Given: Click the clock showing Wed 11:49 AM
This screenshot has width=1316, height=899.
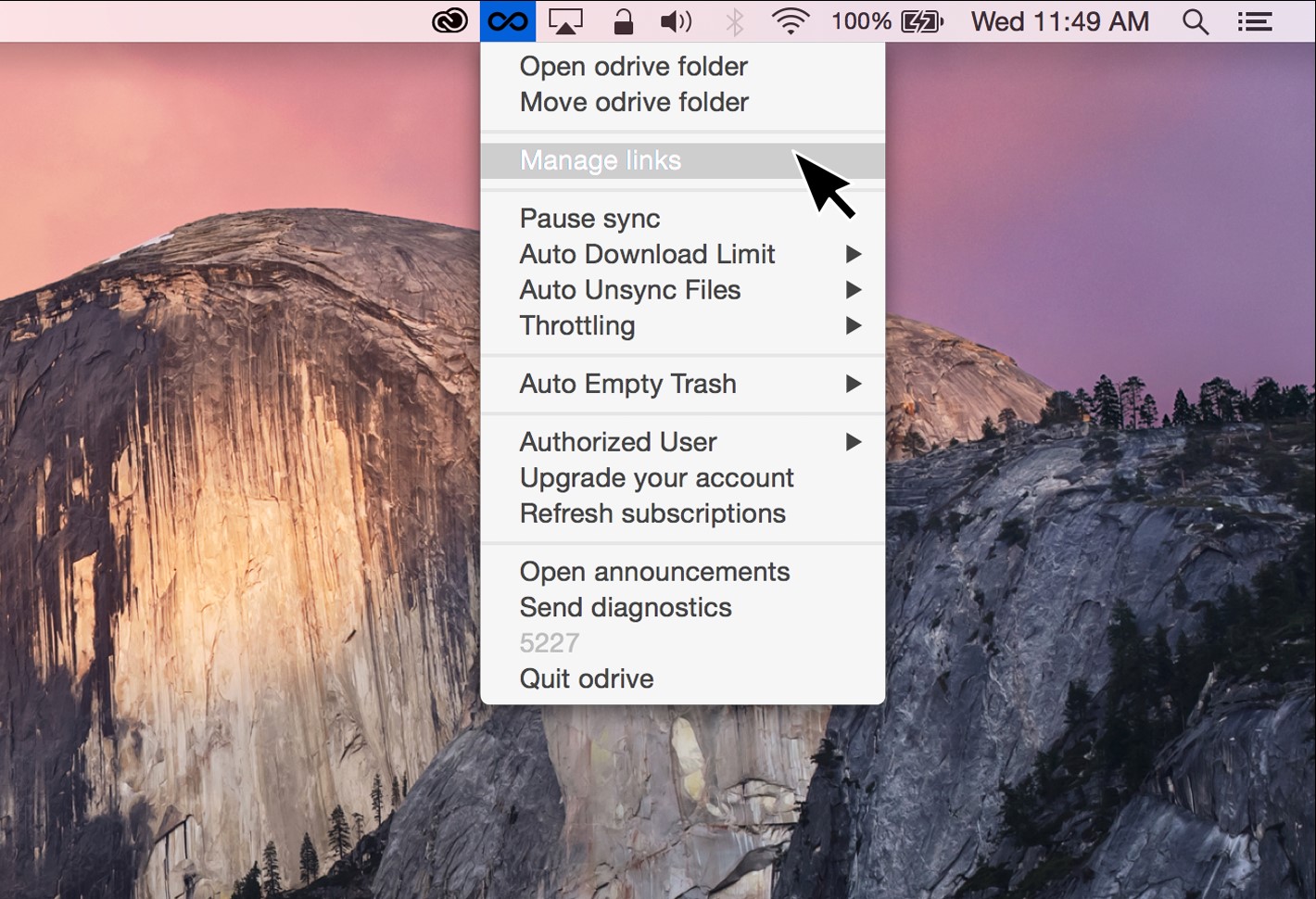Looking at the screenshot, I should [x=1059, y=20].
